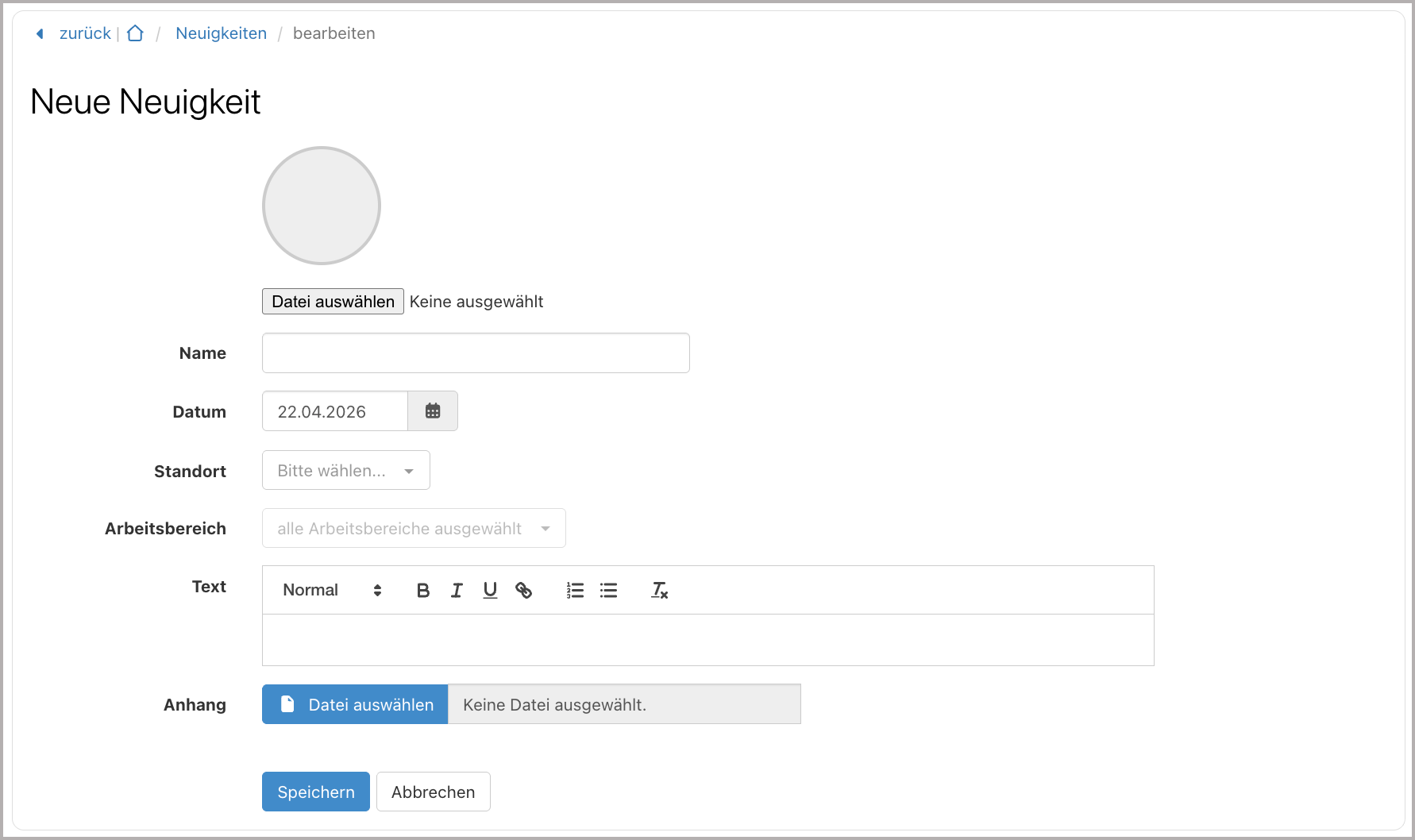The width and height of the screenshot is (1415, 840).
Task: Insert a hyperlink in the text
Action: 523,590
